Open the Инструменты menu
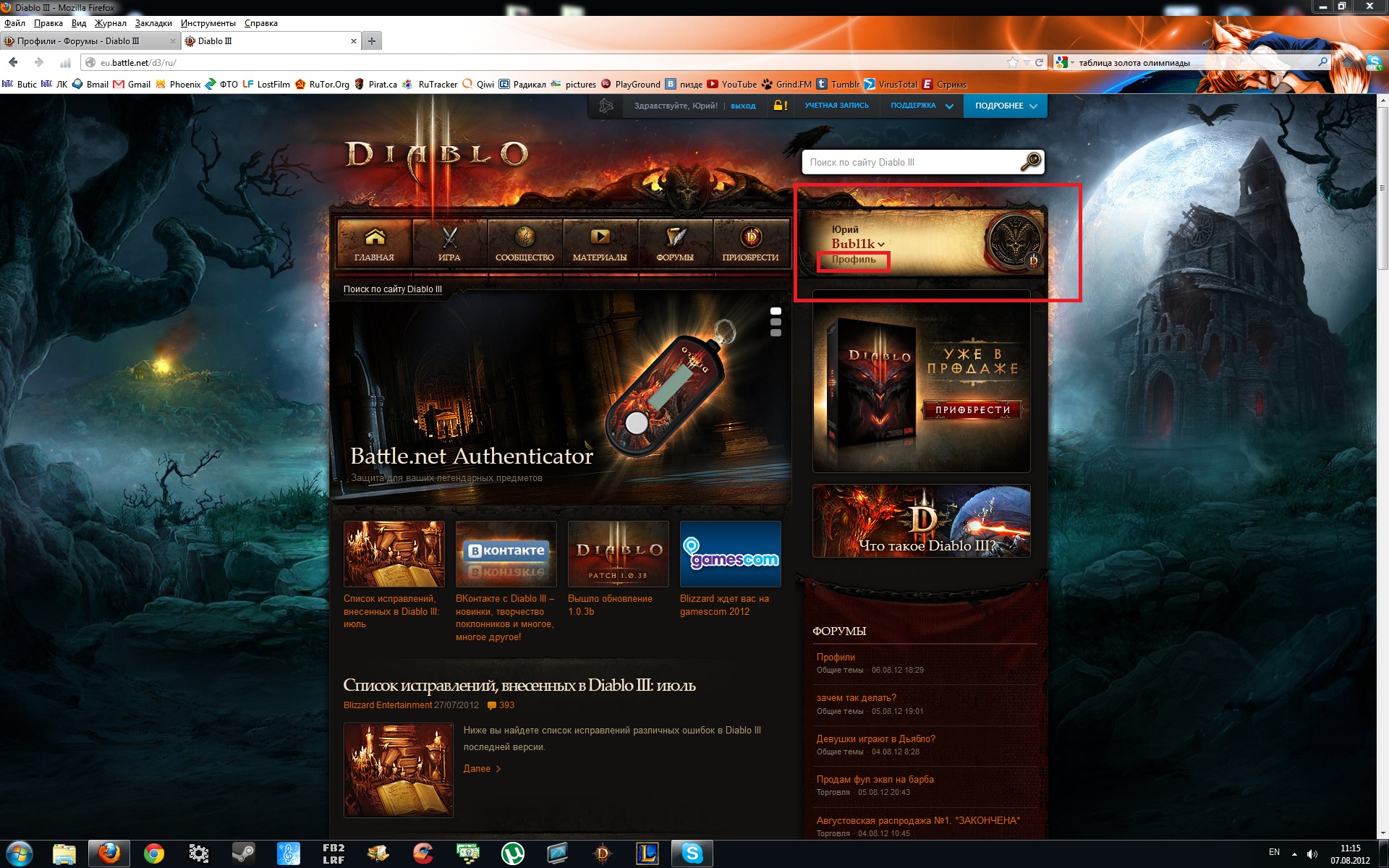Screen dimensions: 1389x868 (208, 23)
